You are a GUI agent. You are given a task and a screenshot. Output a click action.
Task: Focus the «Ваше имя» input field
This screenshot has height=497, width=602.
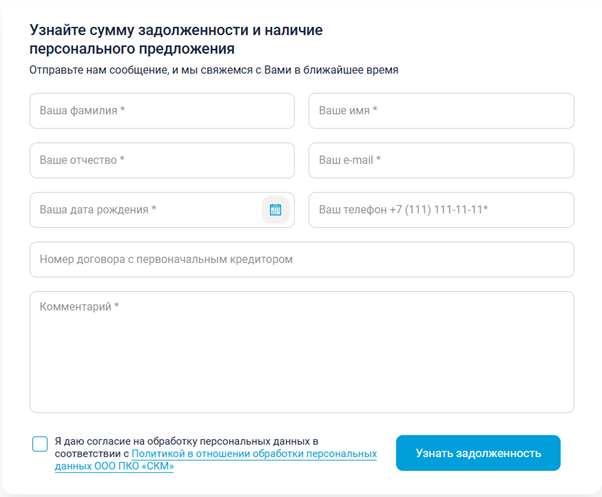(441, 111)
